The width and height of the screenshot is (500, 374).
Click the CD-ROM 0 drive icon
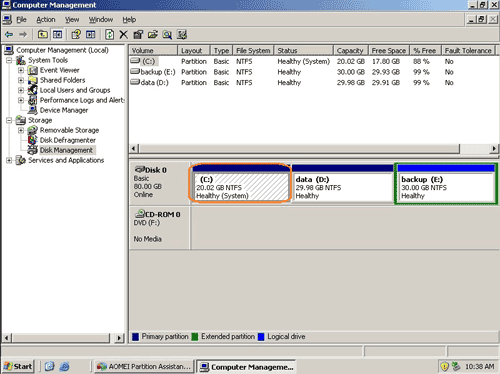(x=140, y=214)
